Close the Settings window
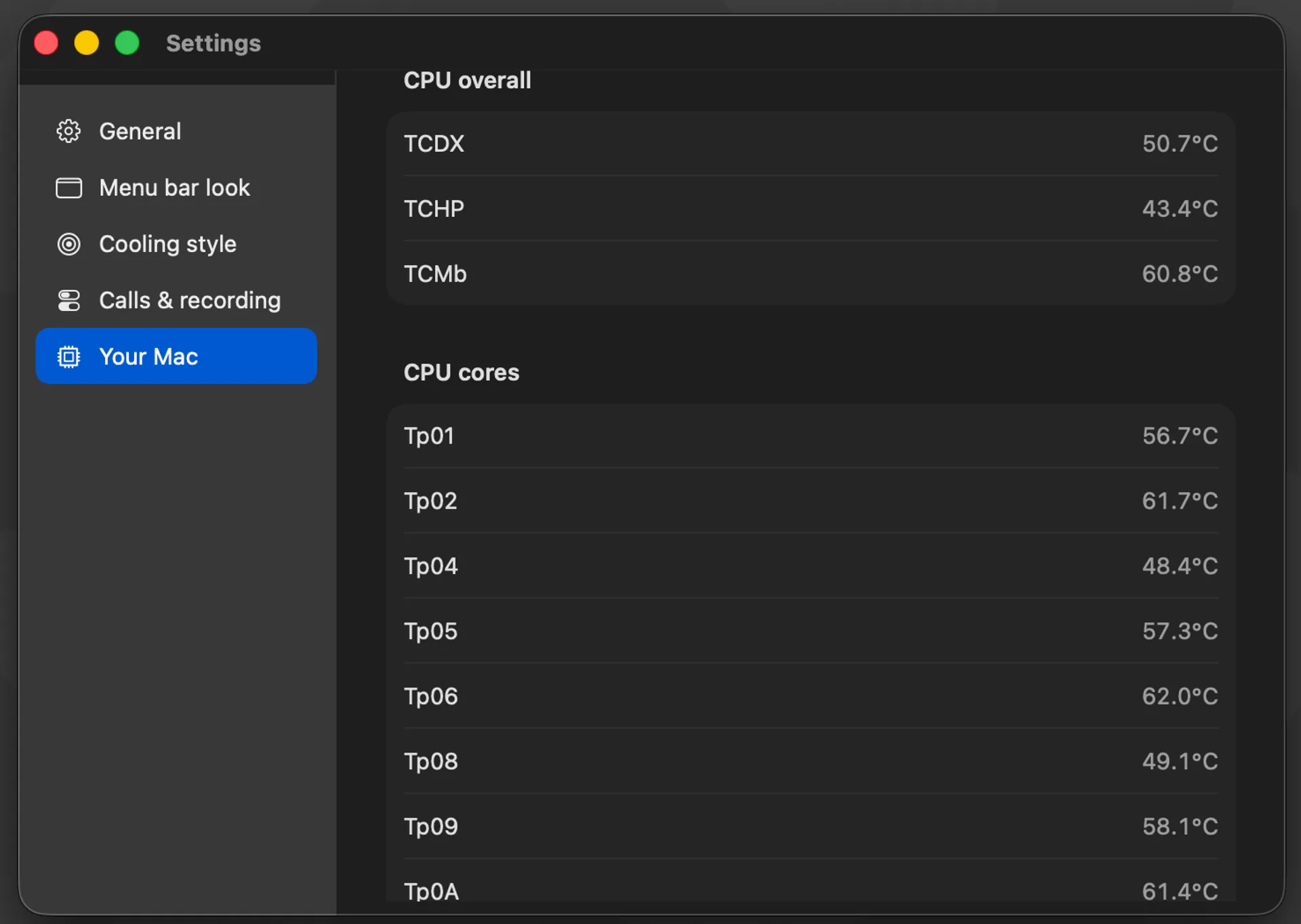 [x=46, y=43]
